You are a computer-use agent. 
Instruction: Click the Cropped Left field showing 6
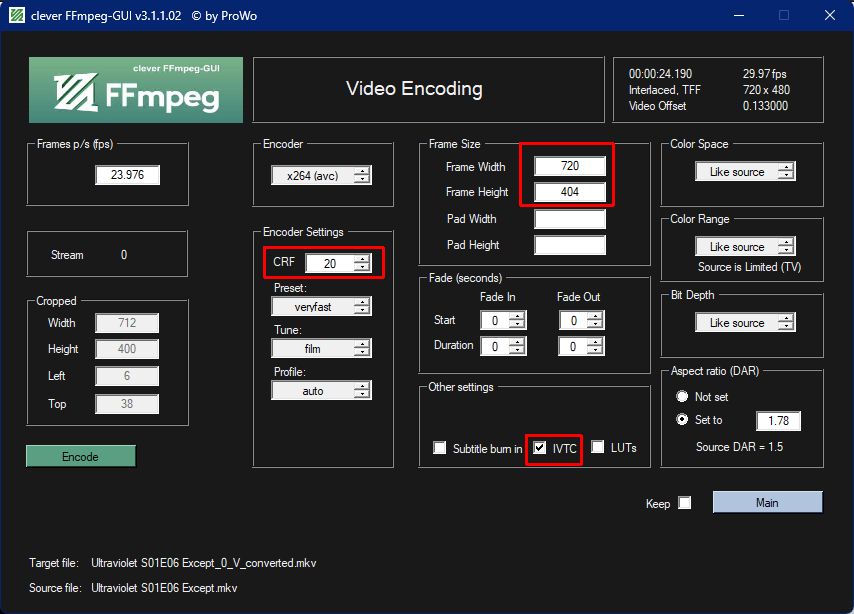point(127,376)
